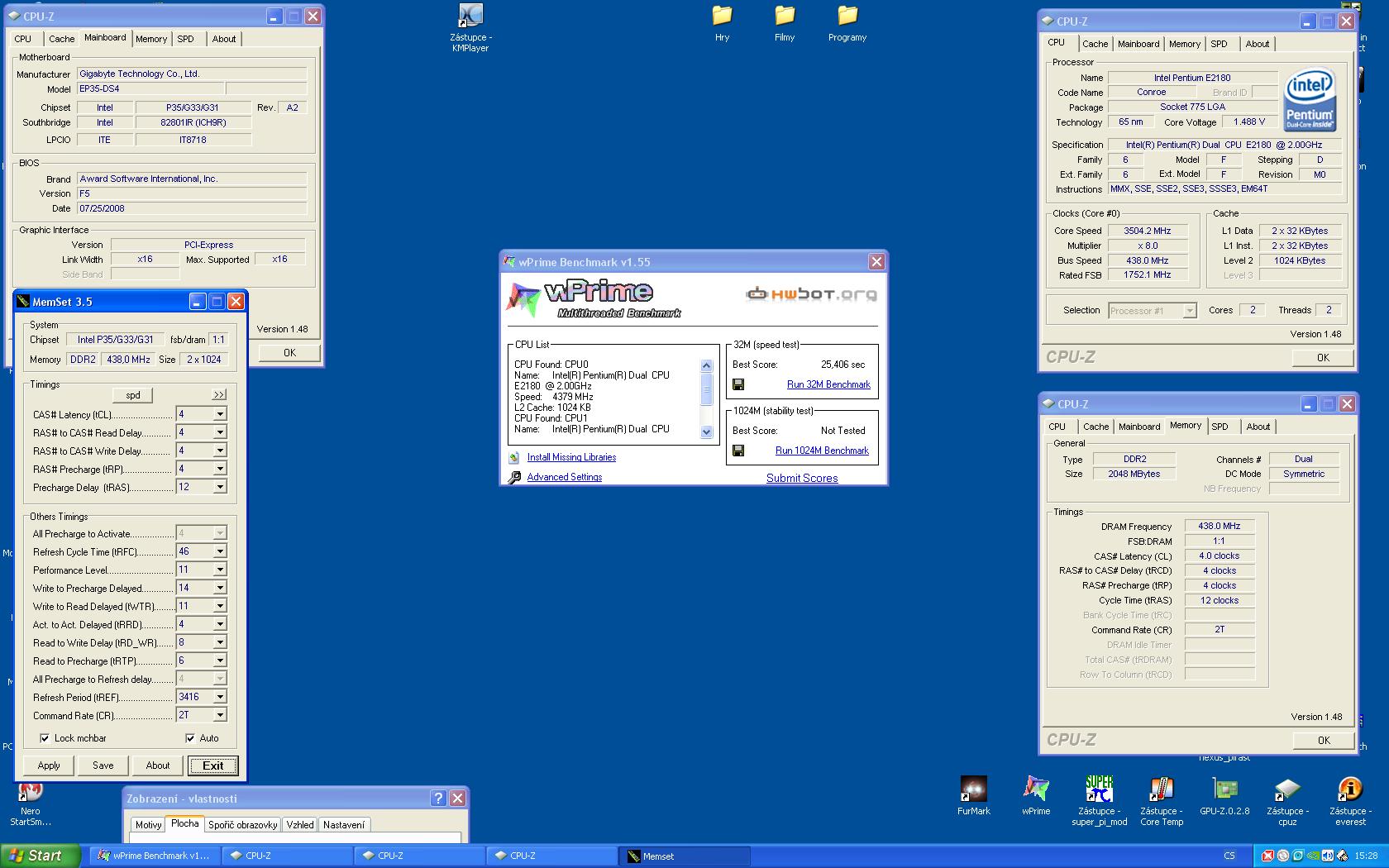Click the Install Missing Libraries link
The height and width of the screenshot is (868, 1389).
pos(571,457)
